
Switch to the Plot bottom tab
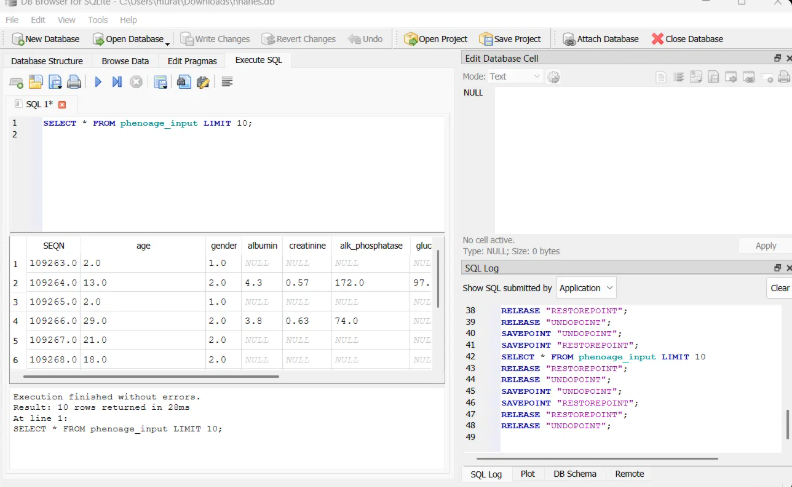tap(527, 474)
